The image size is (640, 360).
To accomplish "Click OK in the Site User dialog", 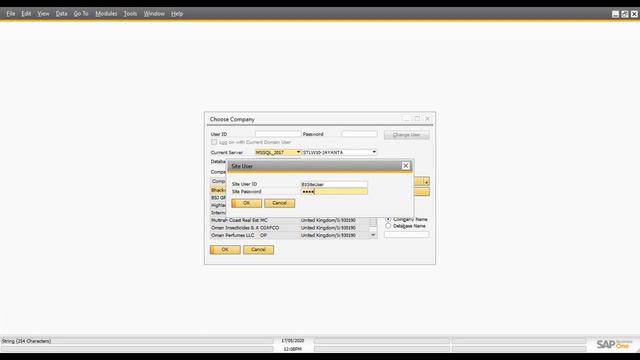I will (x=246, y=203).
